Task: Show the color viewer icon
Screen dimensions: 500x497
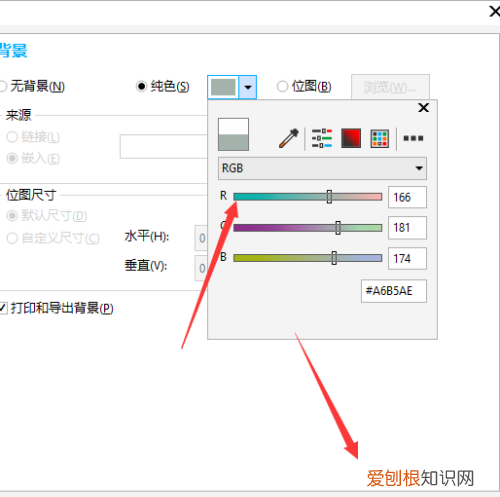Action: tap(351, 138)
